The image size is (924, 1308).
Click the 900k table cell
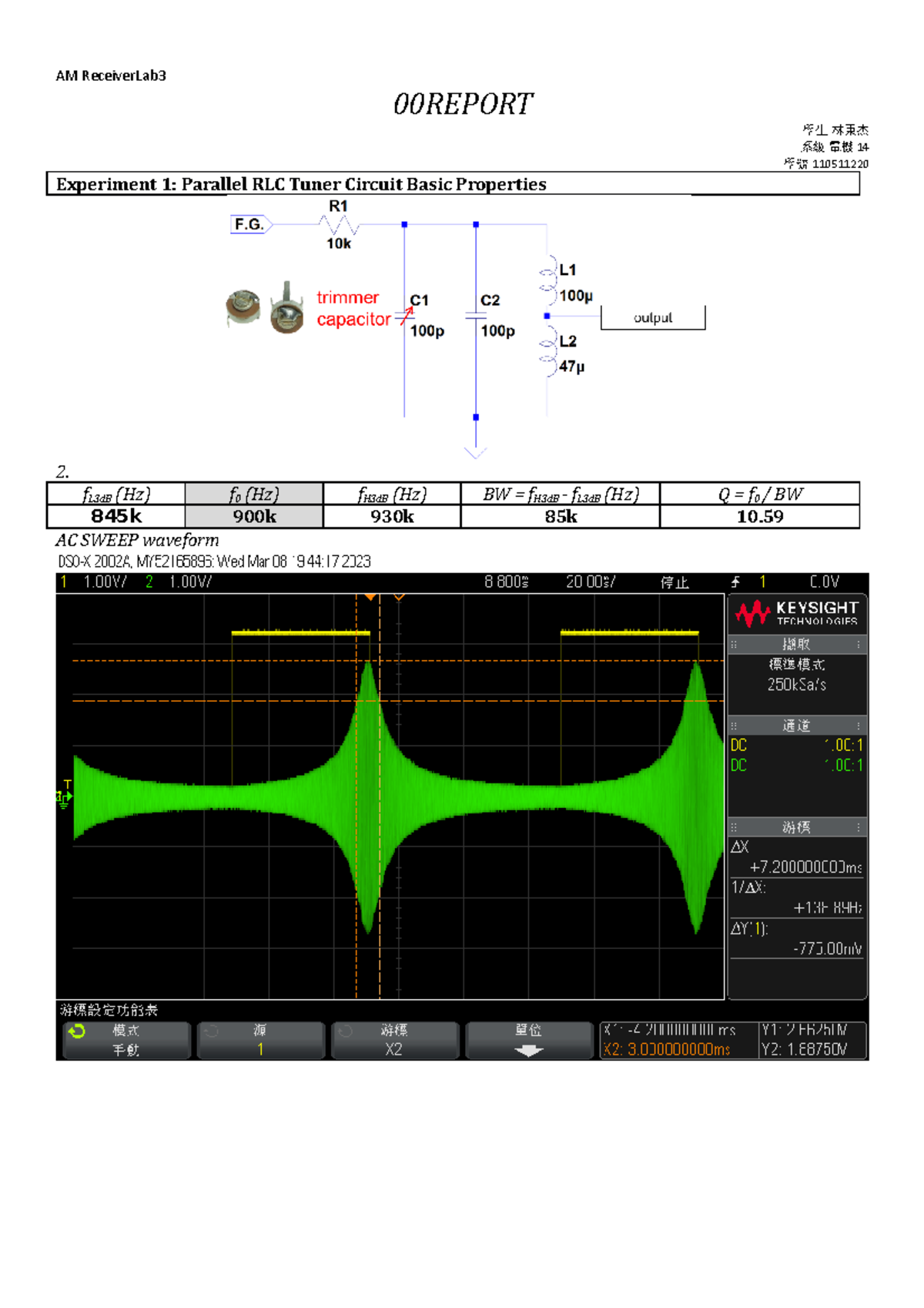click(254, 516)
